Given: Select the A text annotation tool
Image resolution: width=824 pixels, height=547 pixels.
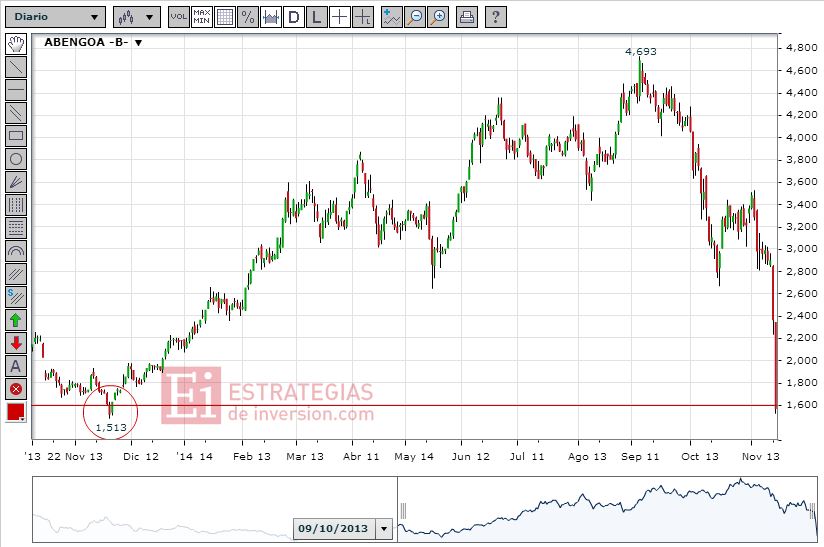Looking at the screenshot, I should coord(16,366).
